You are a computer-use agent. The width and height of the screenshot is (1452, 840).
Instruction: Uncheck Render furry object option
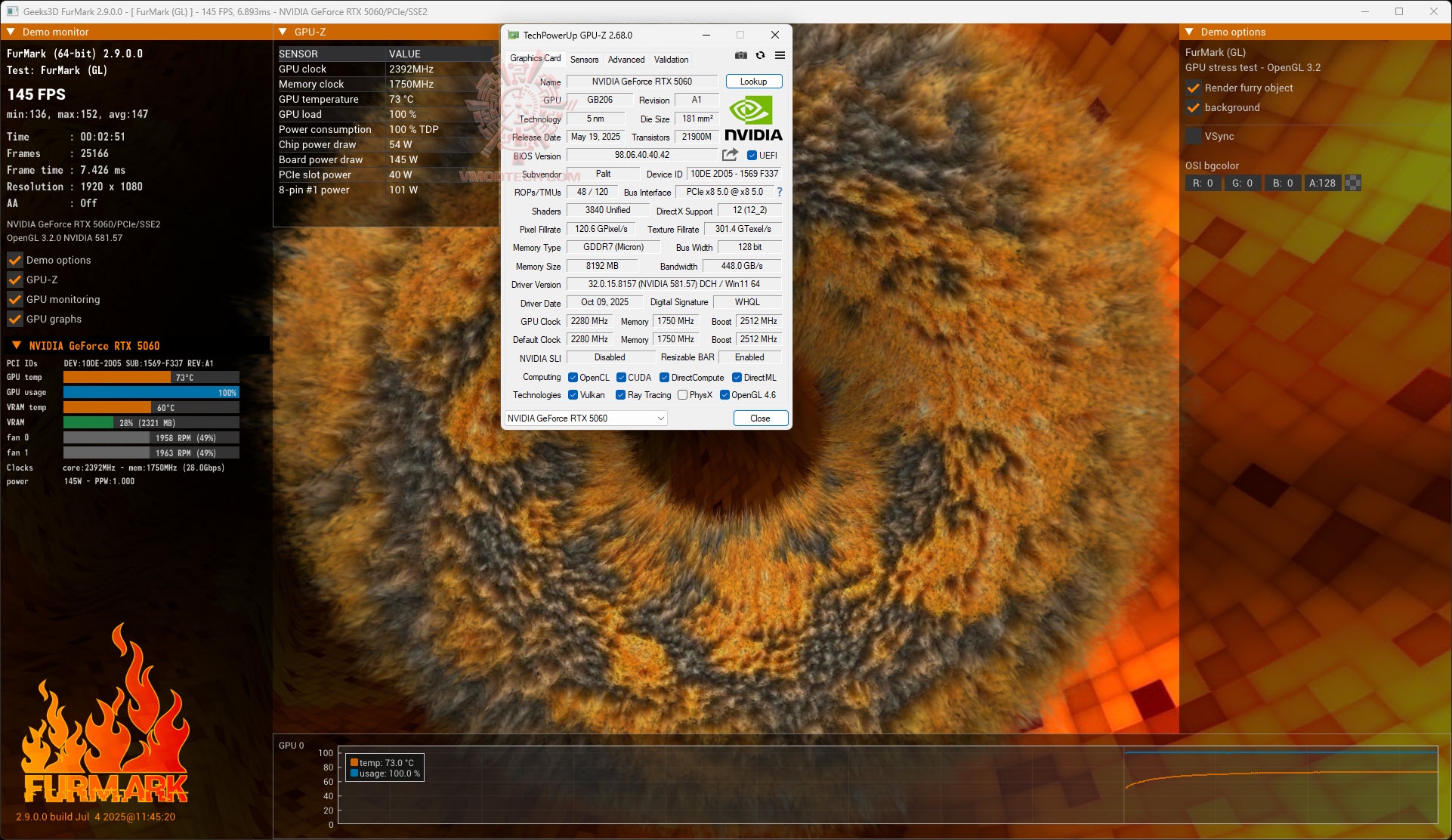(1194, 88)
